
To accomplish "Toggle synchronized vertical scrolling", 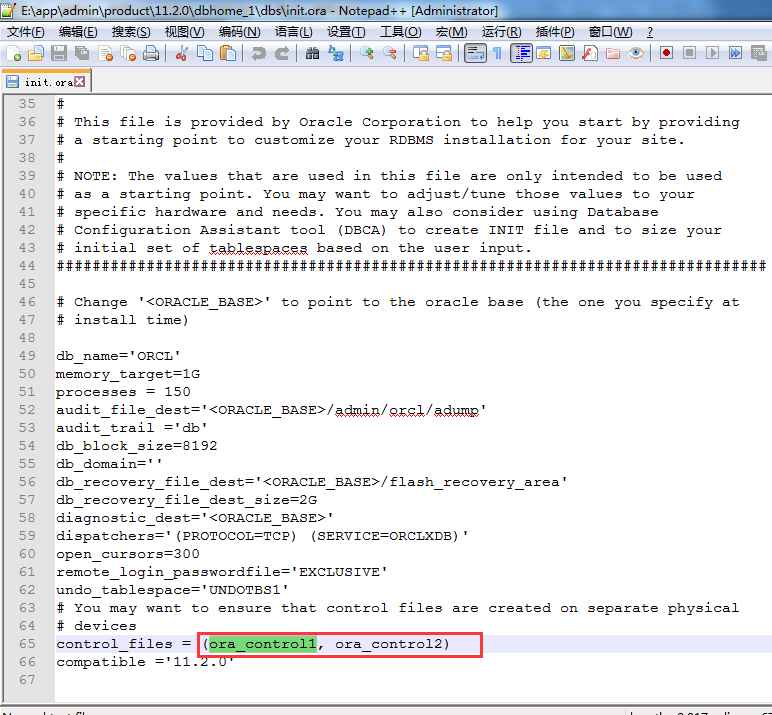I will [x=420, y=53].
